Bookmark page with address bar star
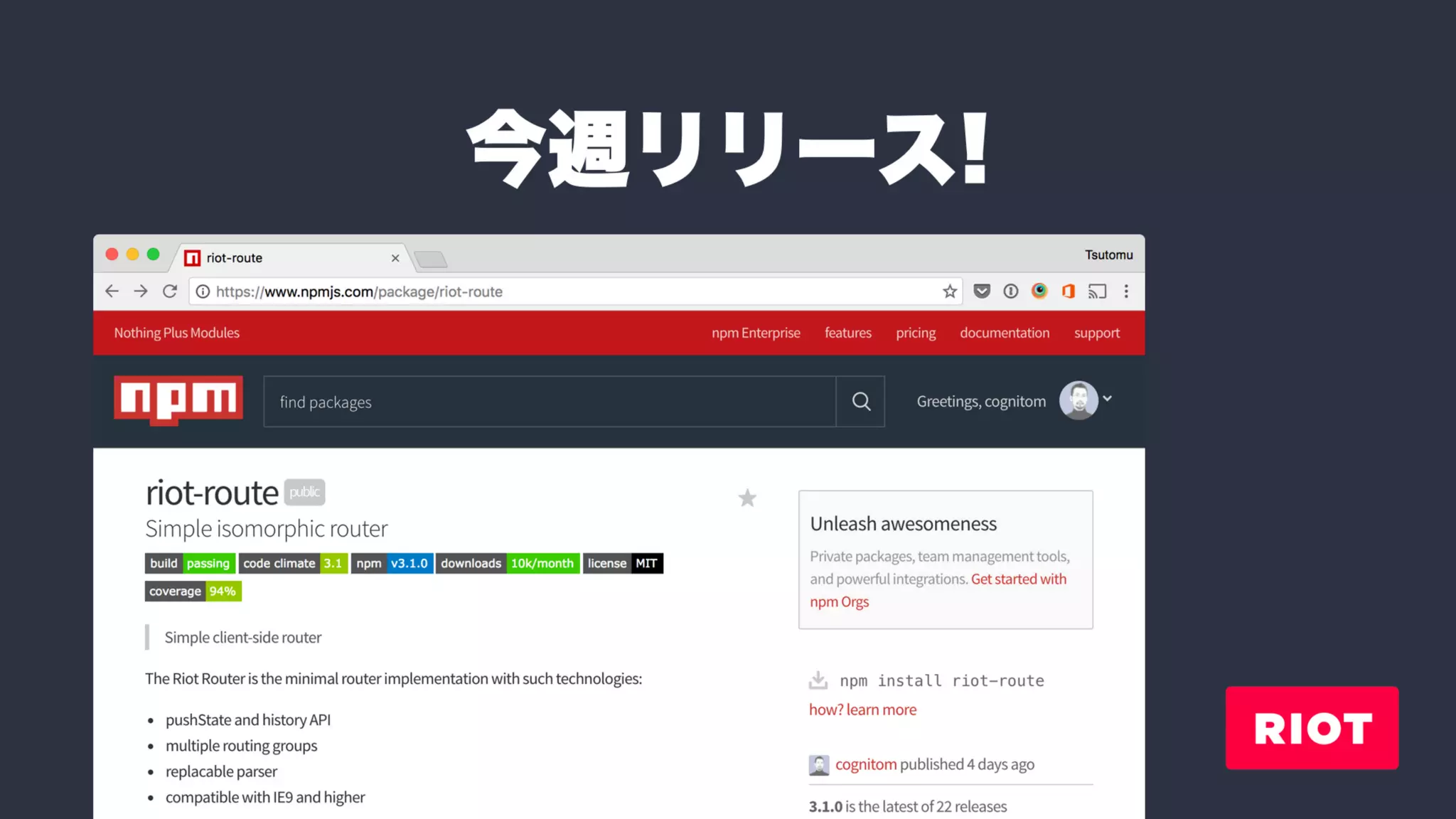 (x=950, y=291)
